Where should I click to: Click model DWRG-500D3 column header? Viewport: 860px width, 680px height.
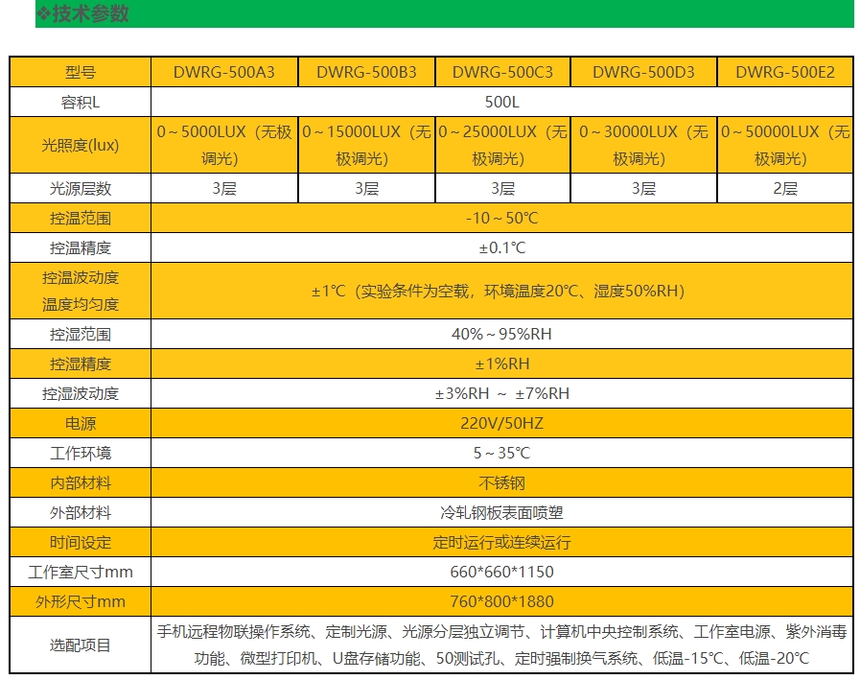pos(643,72)
